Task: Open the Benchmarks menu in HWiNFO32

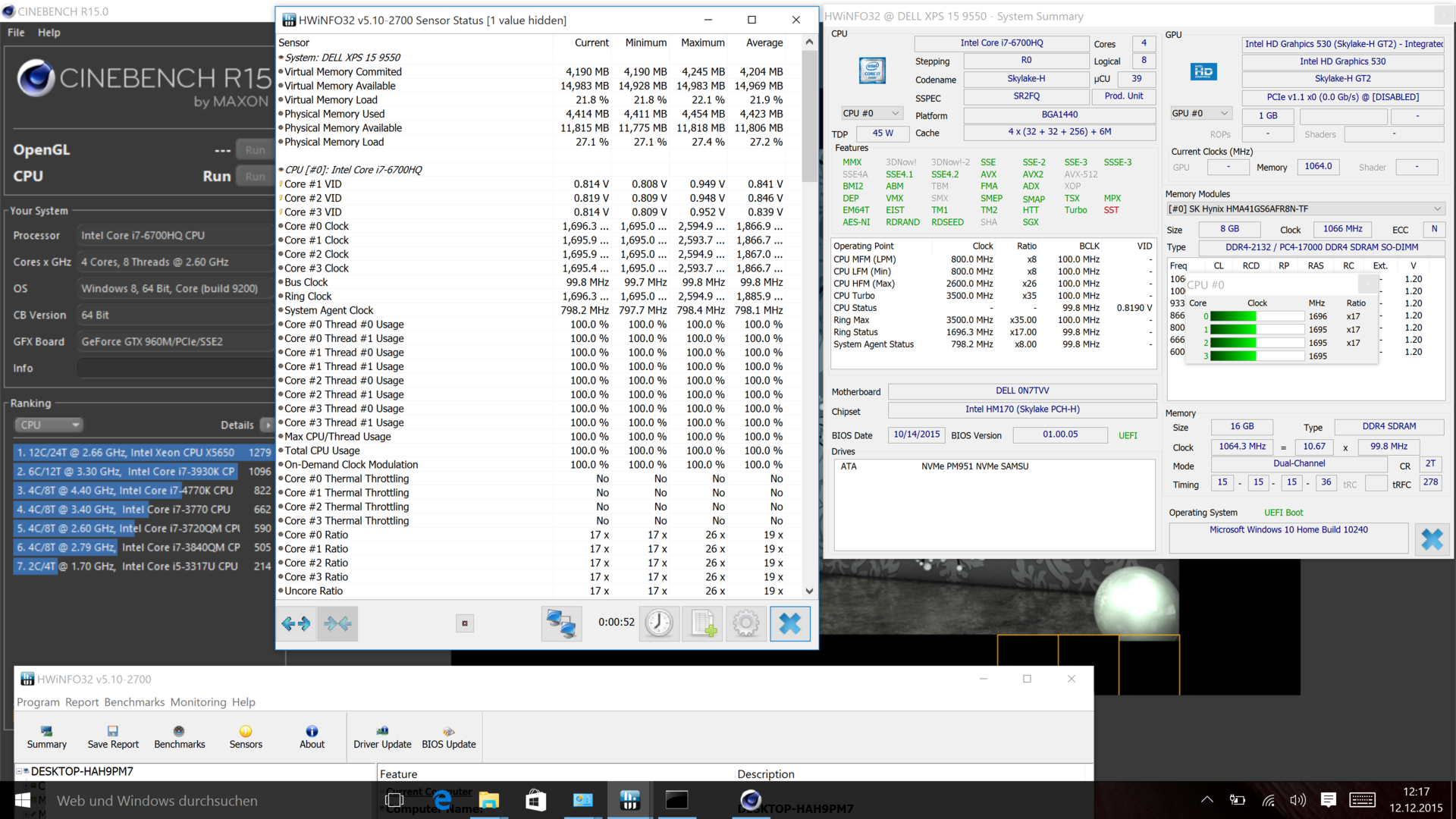Action: [134, 702]
